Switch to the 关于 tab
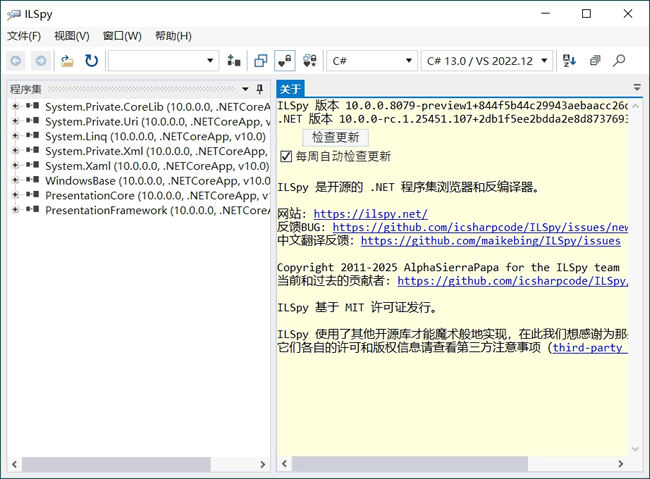Screen dimensions: 650x479 pos(290,89)
